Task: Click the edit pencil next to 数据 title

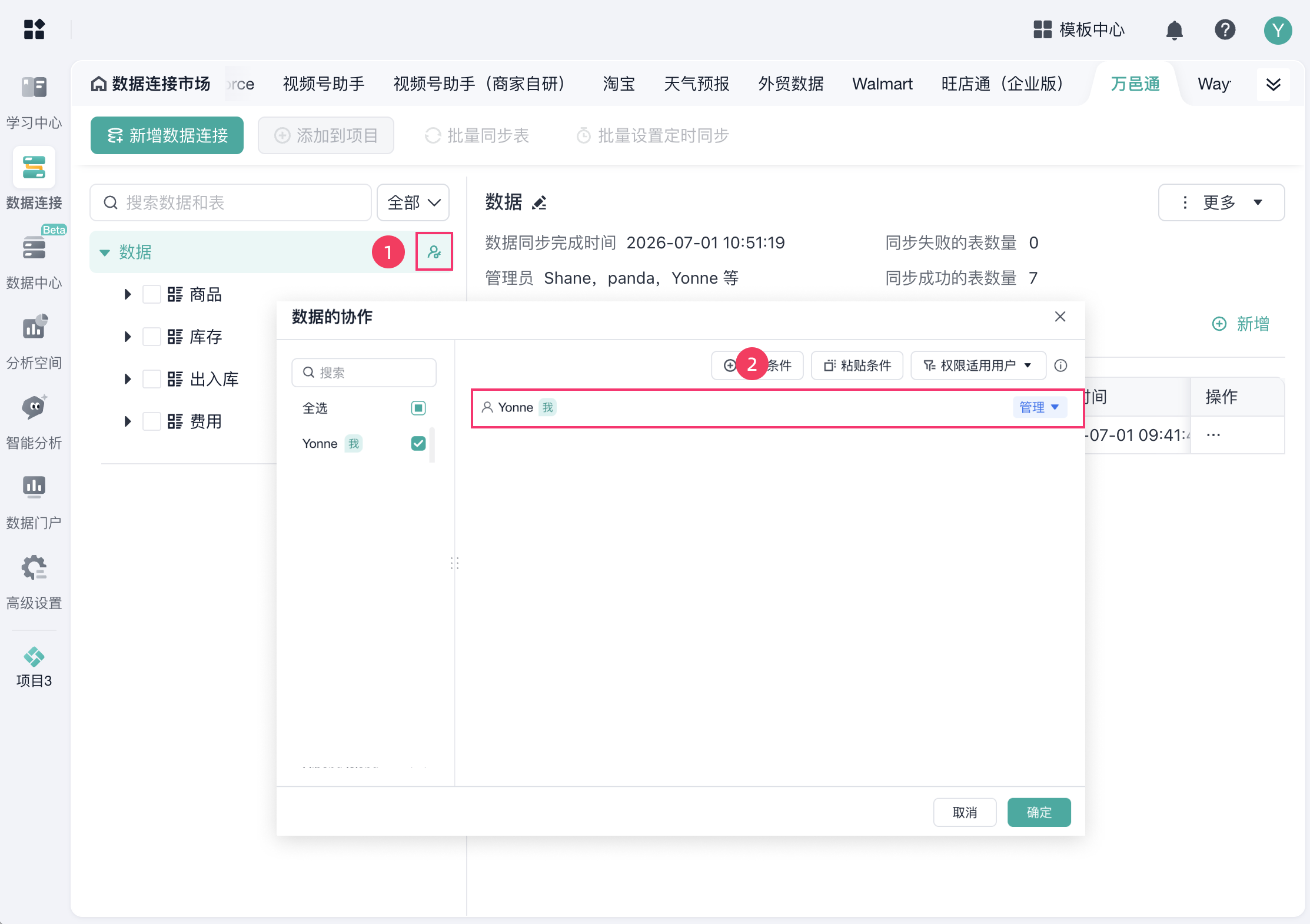Action: [x=539, y=202]
